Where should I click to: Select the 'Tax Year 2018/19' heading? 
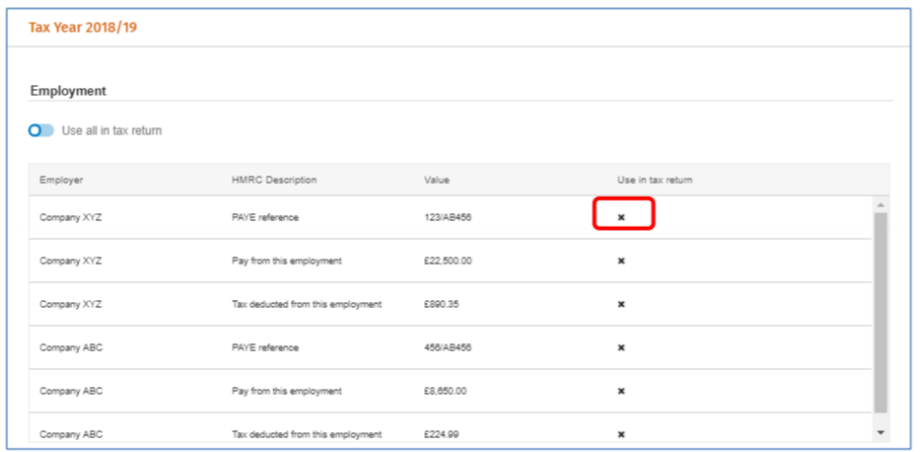pyautogui.click(x=83, y=28)
